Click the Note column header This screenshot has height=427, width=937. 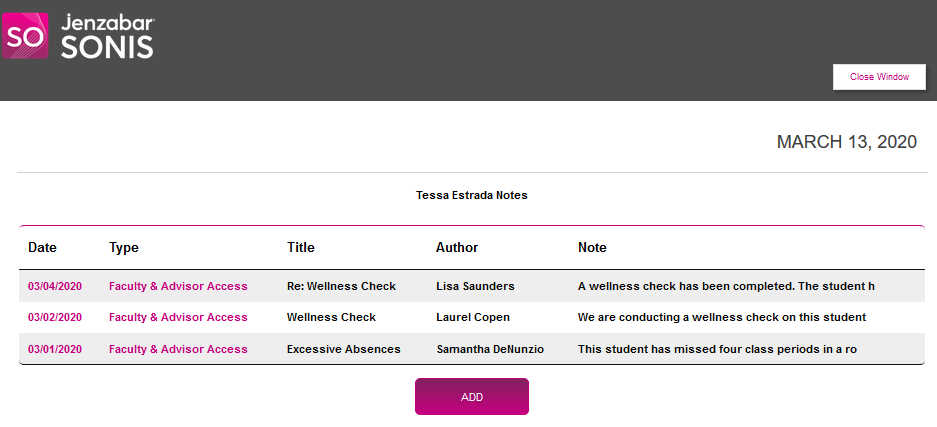[x=592, y=248]
